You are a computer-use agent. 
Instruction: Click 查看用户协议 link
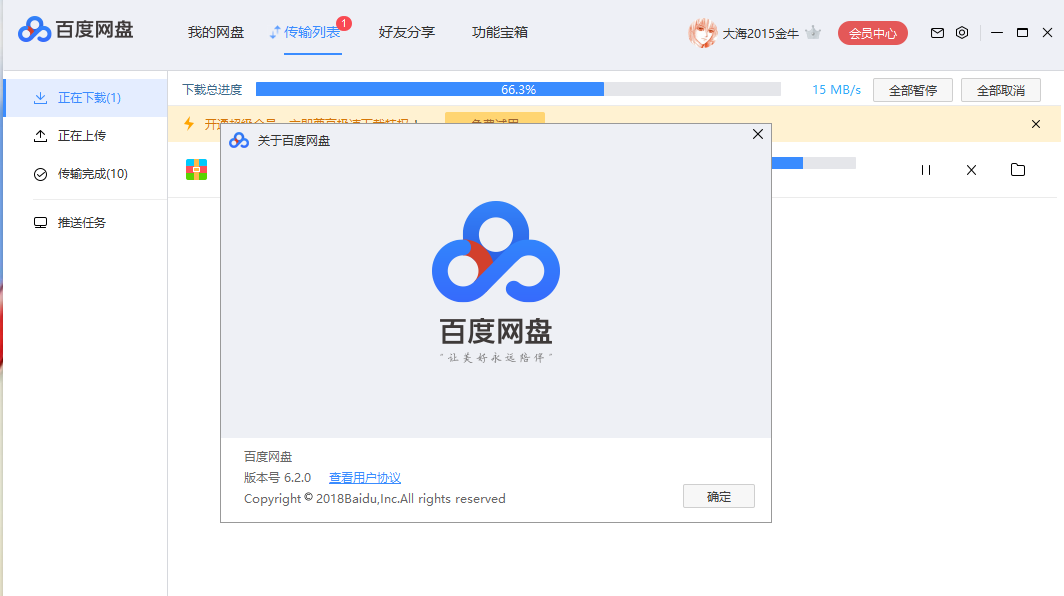(364, 478)
